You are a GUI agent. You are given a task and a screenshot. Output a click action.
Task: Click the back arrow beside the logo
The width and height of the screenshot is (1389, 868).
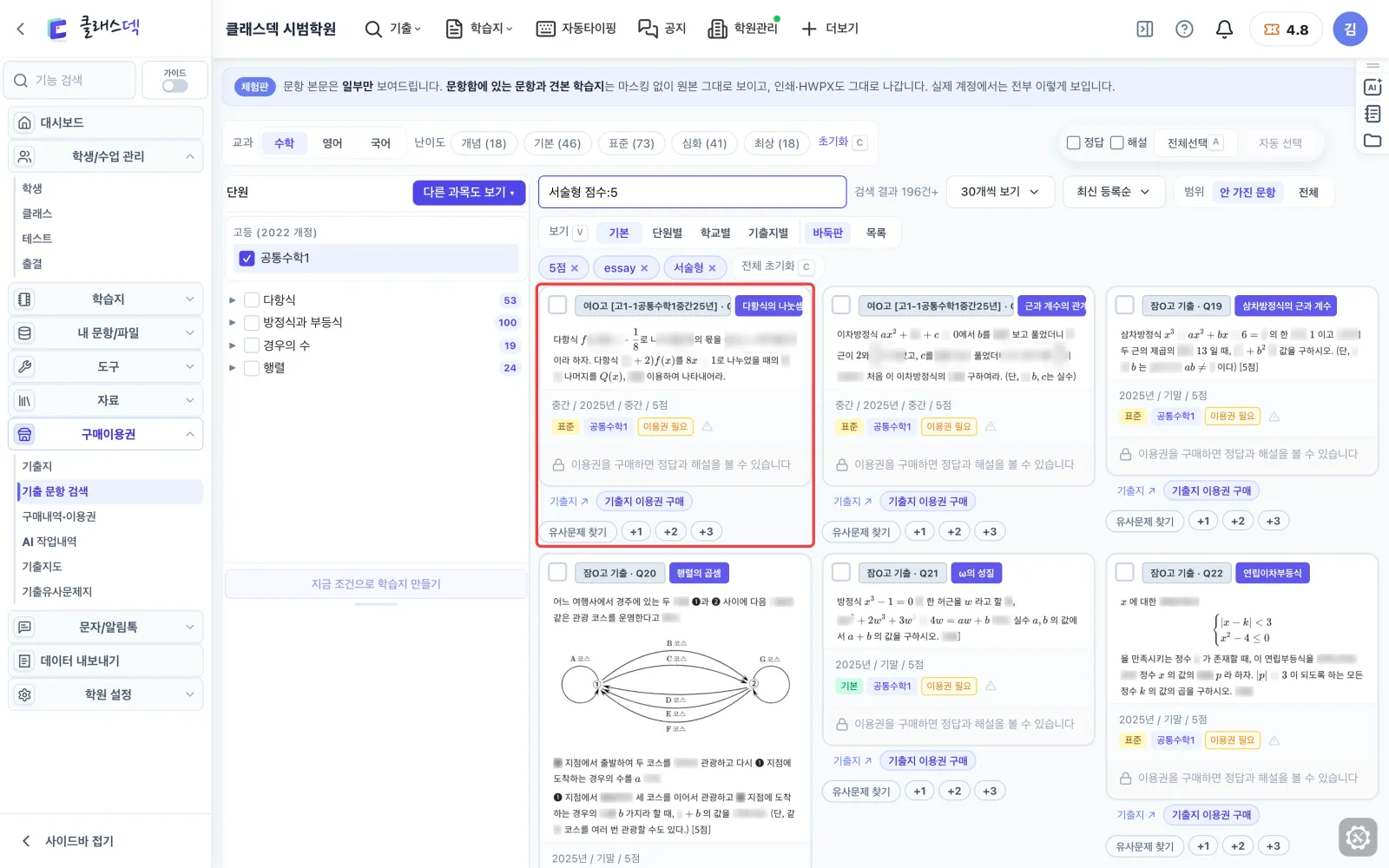[x=21, y=29]
